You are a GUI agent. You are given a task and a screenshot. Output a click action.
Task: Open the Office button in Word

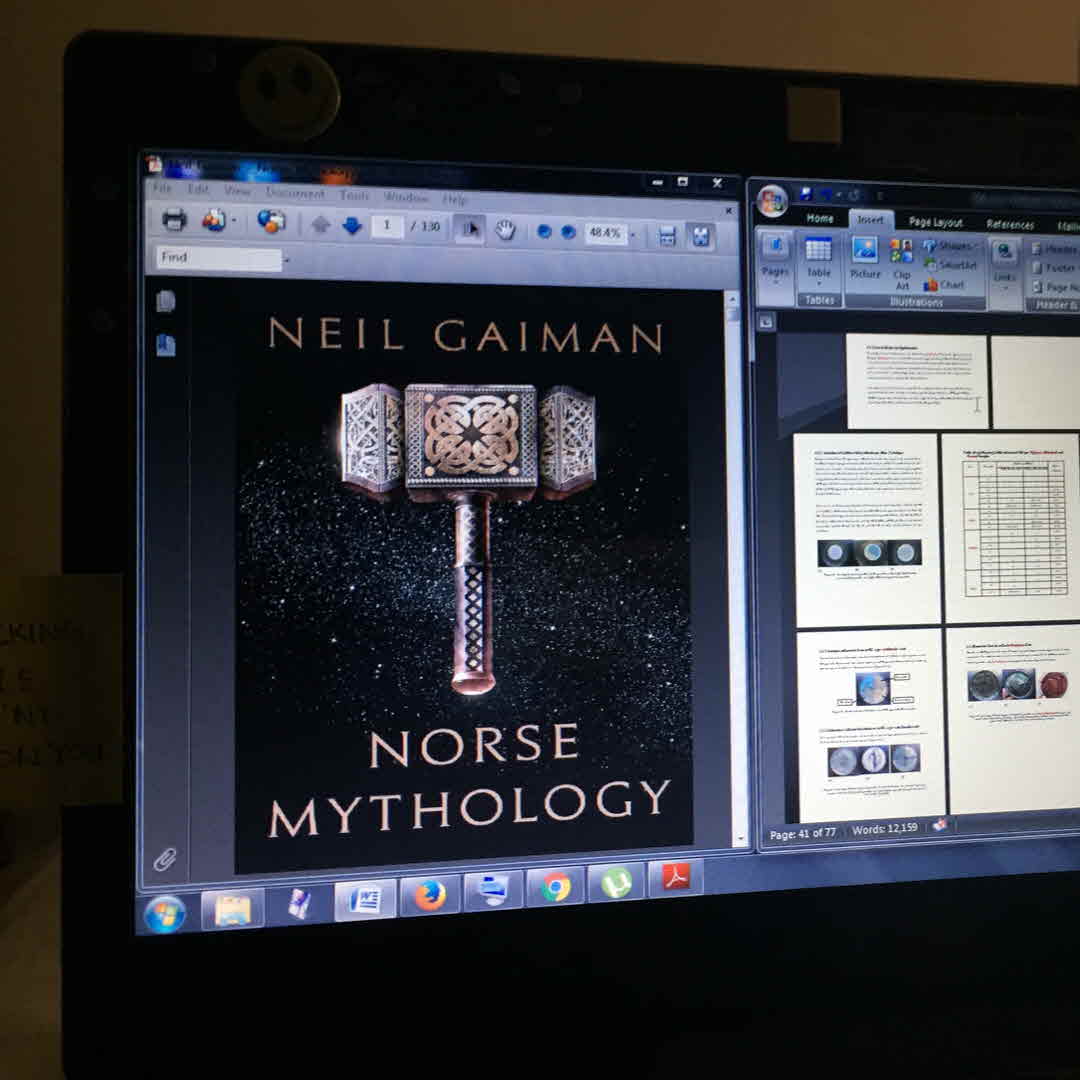click(x=772, y=200)
